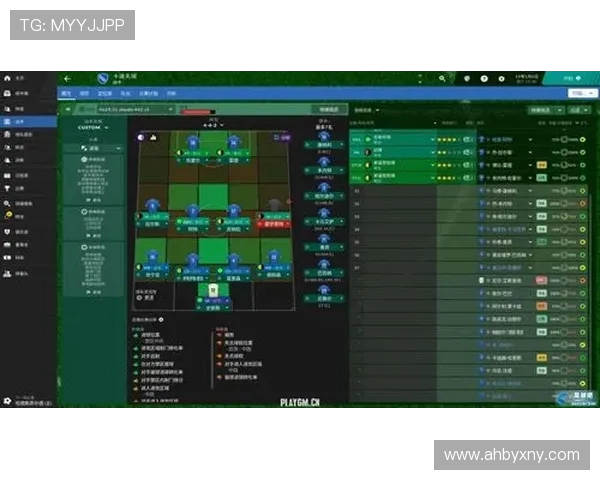The height and width of the screenshot is (480, 600).
Task: Toggle the circle indicator on second player row
Action: 583,151
